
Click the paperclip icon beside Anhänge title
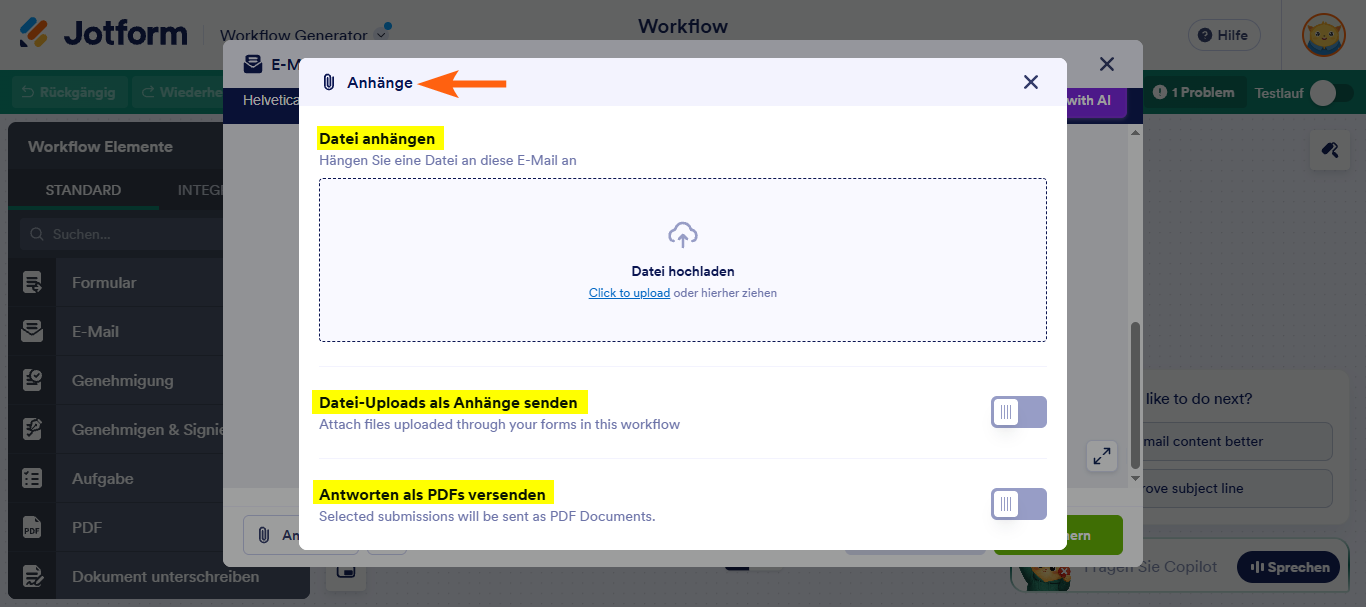(329, 82)
